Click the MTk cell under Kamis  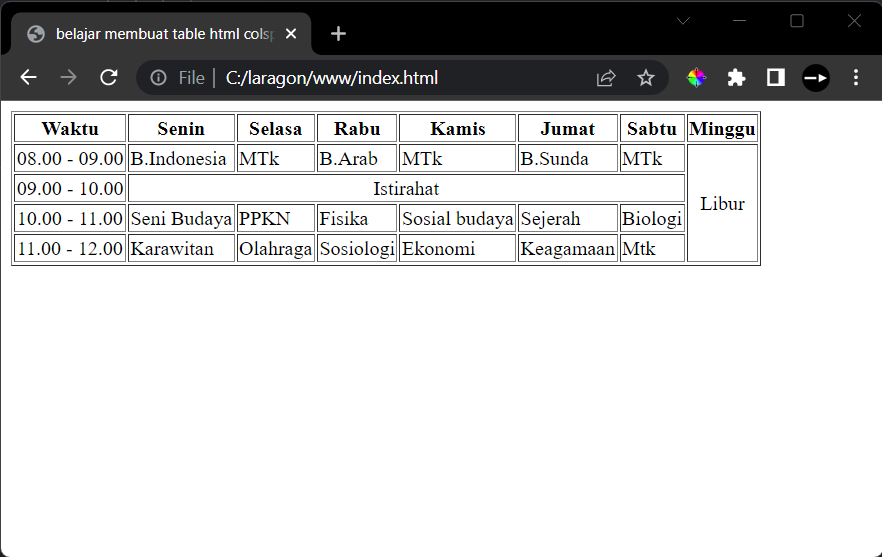[457, 158]
